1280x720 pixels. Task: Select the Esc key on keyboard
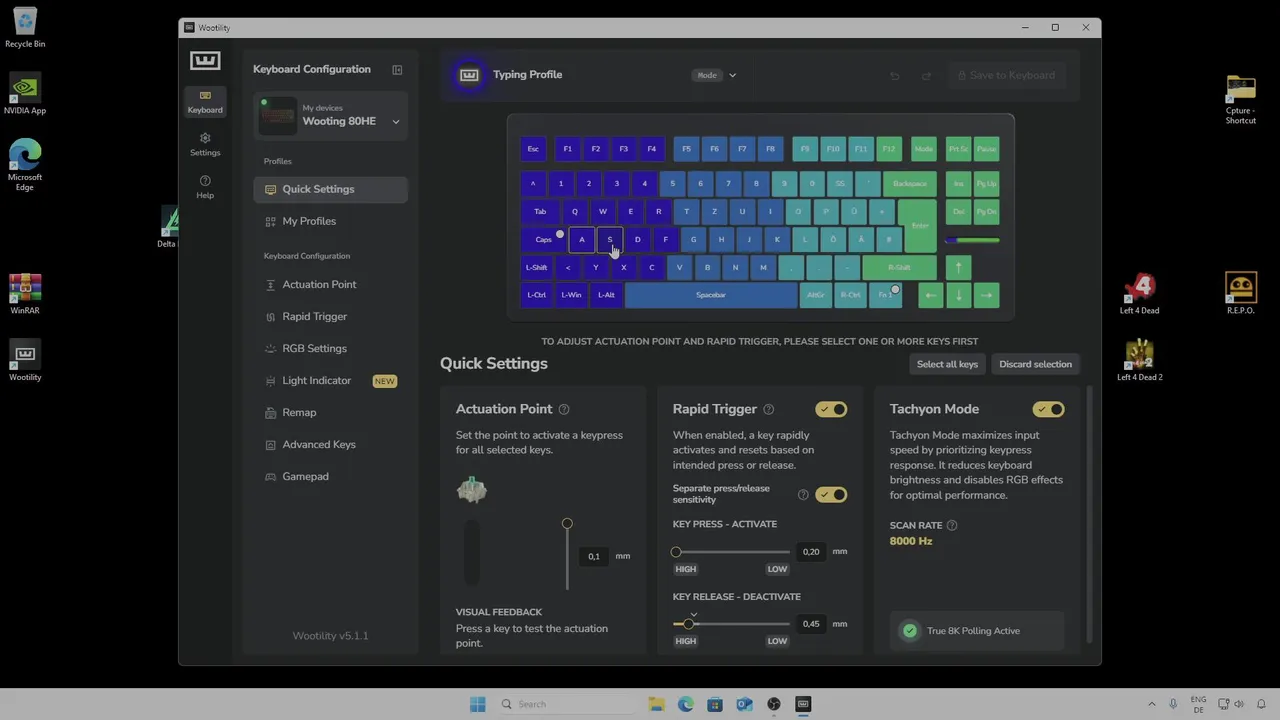point(533,149)
